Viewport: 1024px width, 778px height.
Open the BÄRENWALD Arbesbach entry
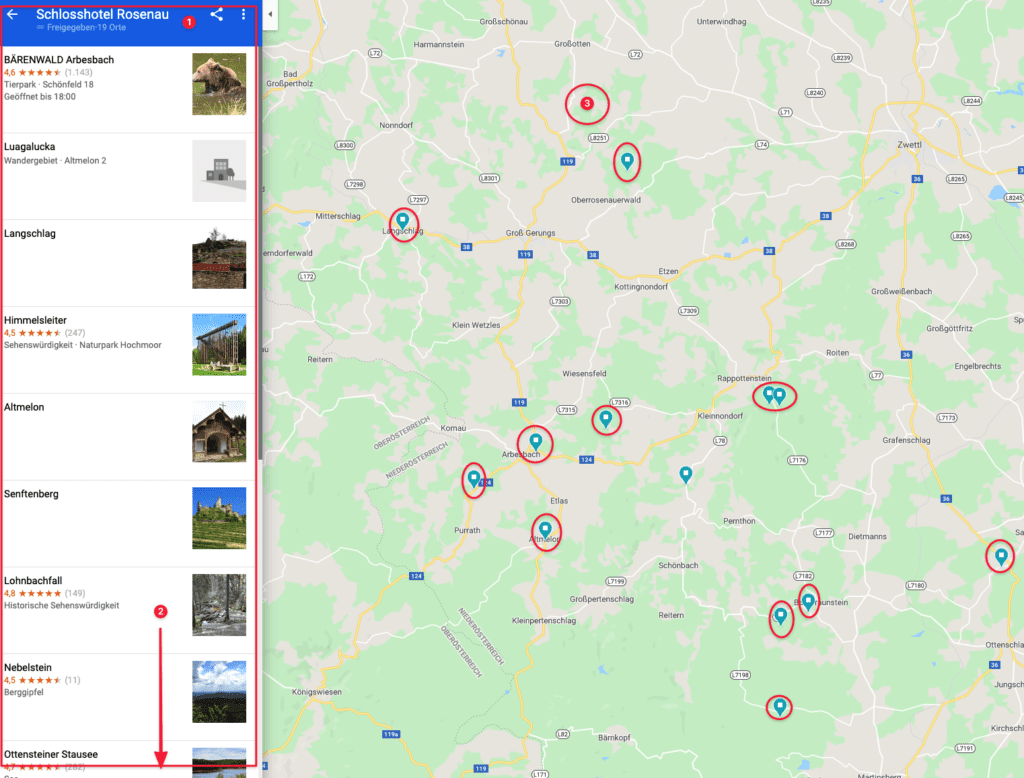click(129, 89)
